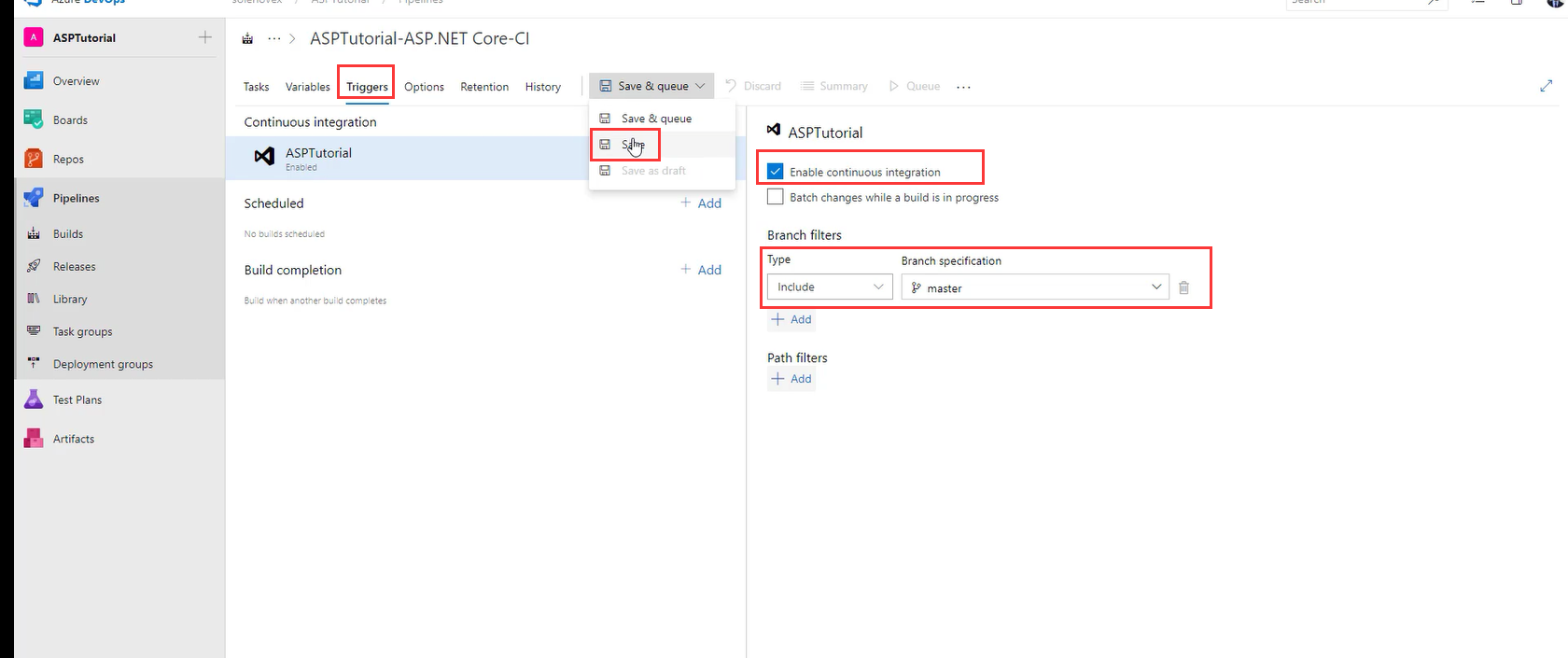Open the breadcrumb ellipsis menu
The height and width of the screenshot is (658, 1568).
[273, 38]
